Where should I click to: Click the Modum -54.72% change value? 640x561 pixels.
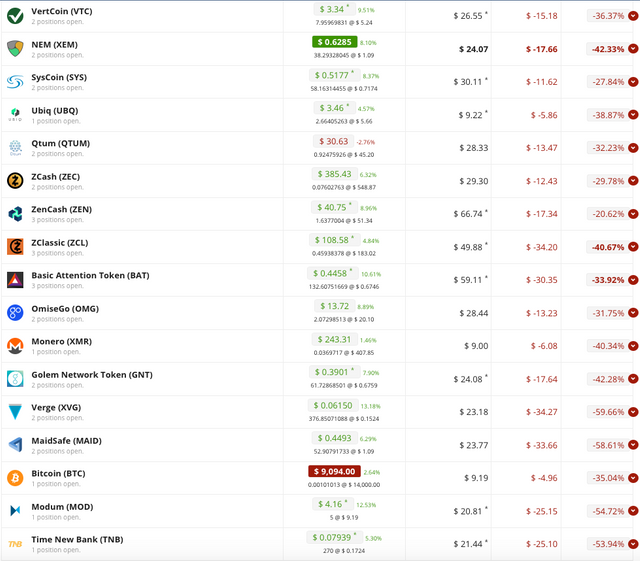point(606,511)
